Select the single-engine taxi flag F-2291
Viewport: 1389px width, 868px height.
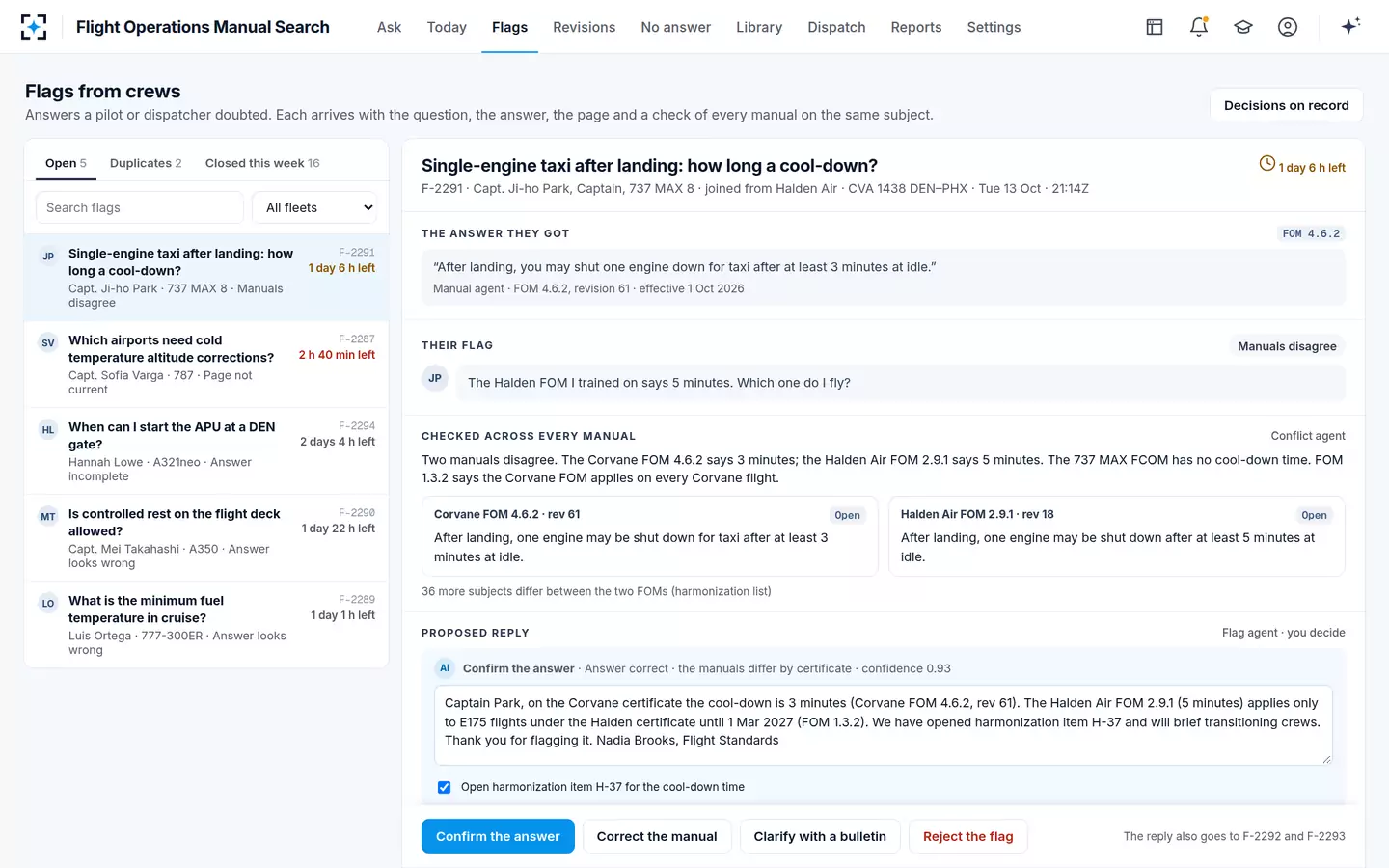tap(206, 278)
